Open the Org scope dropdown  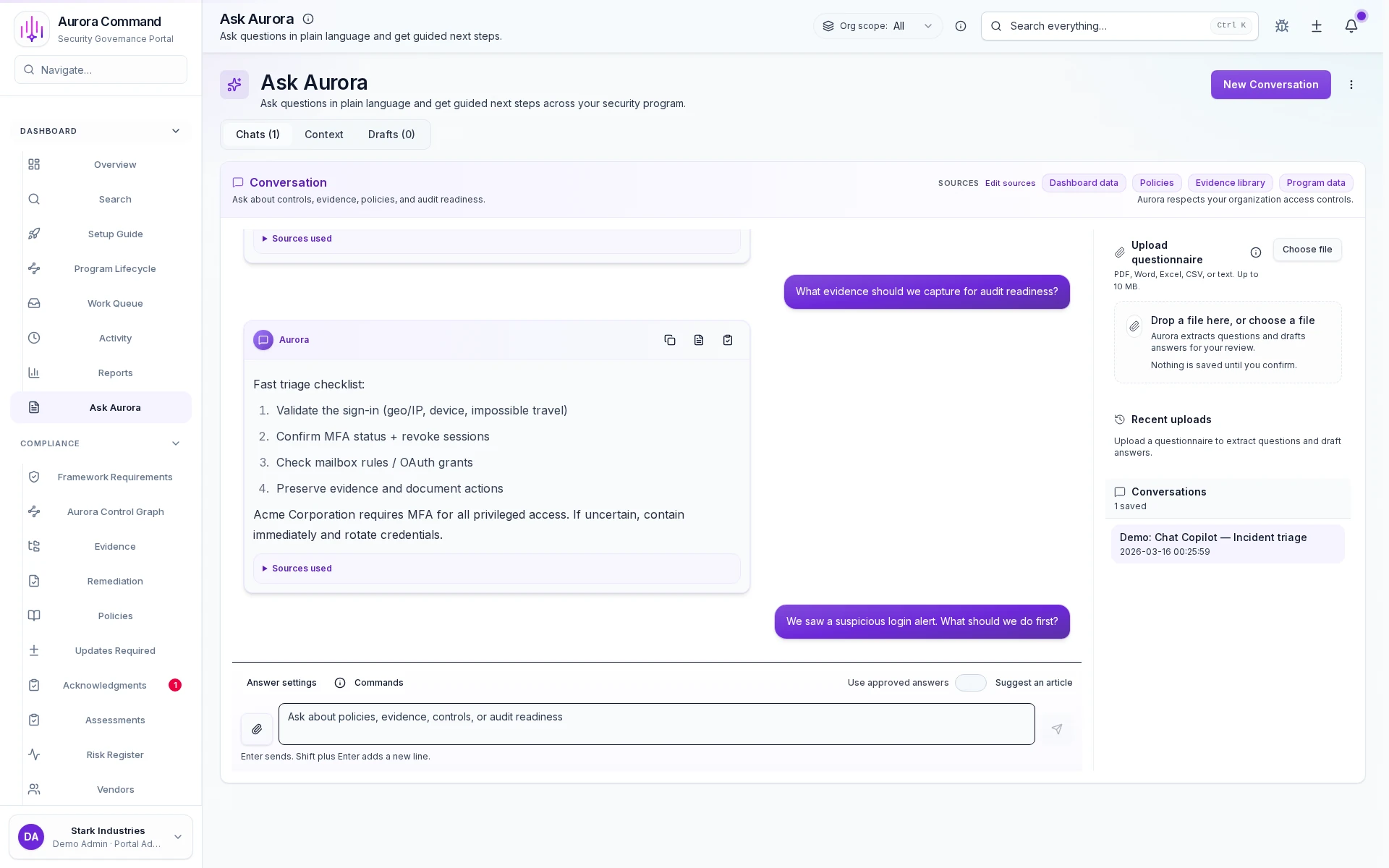coord(878,26)
